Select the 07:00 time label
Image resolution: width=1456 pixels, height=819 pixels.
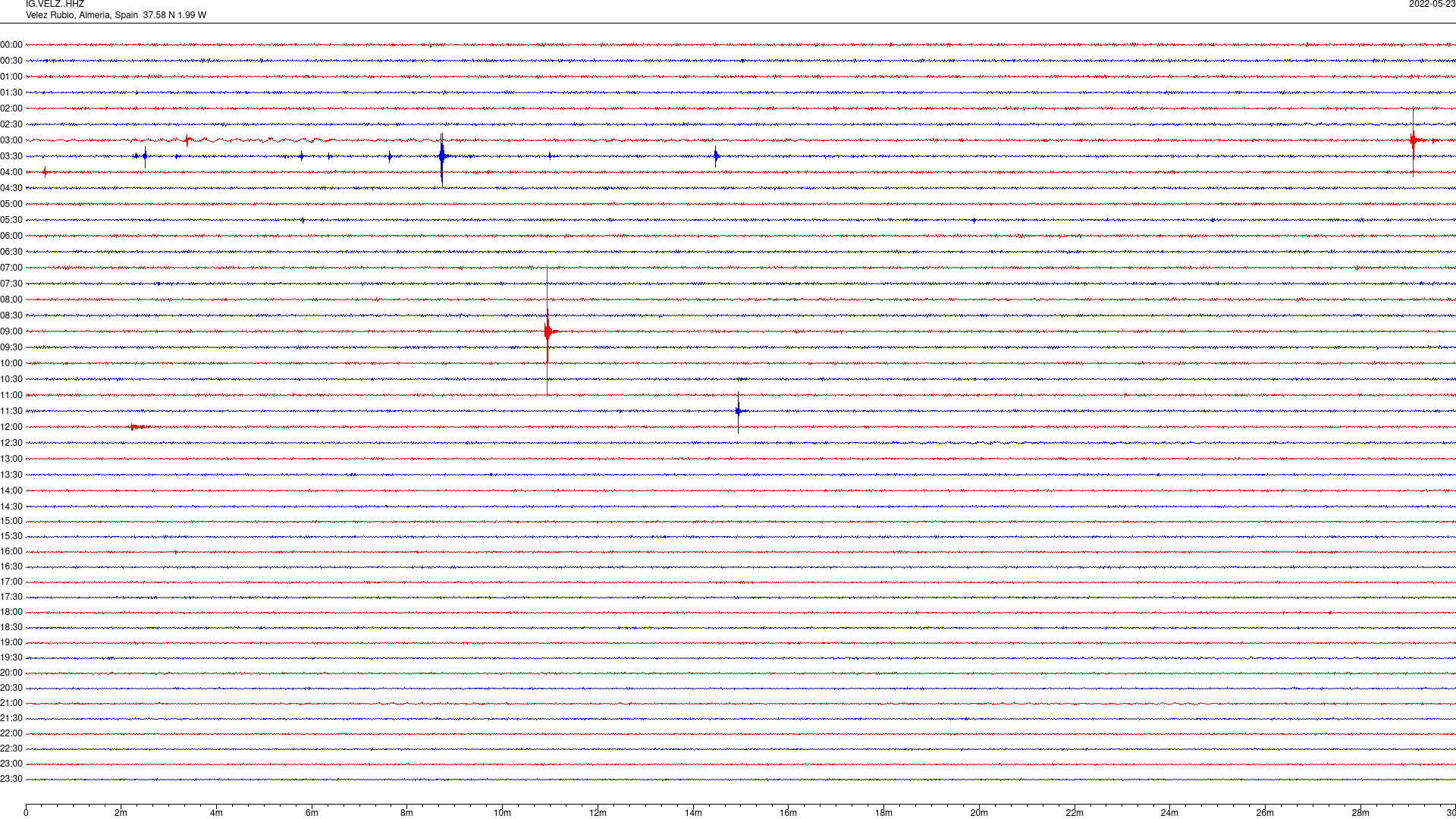pyautogui.click(x=11, y=268)
